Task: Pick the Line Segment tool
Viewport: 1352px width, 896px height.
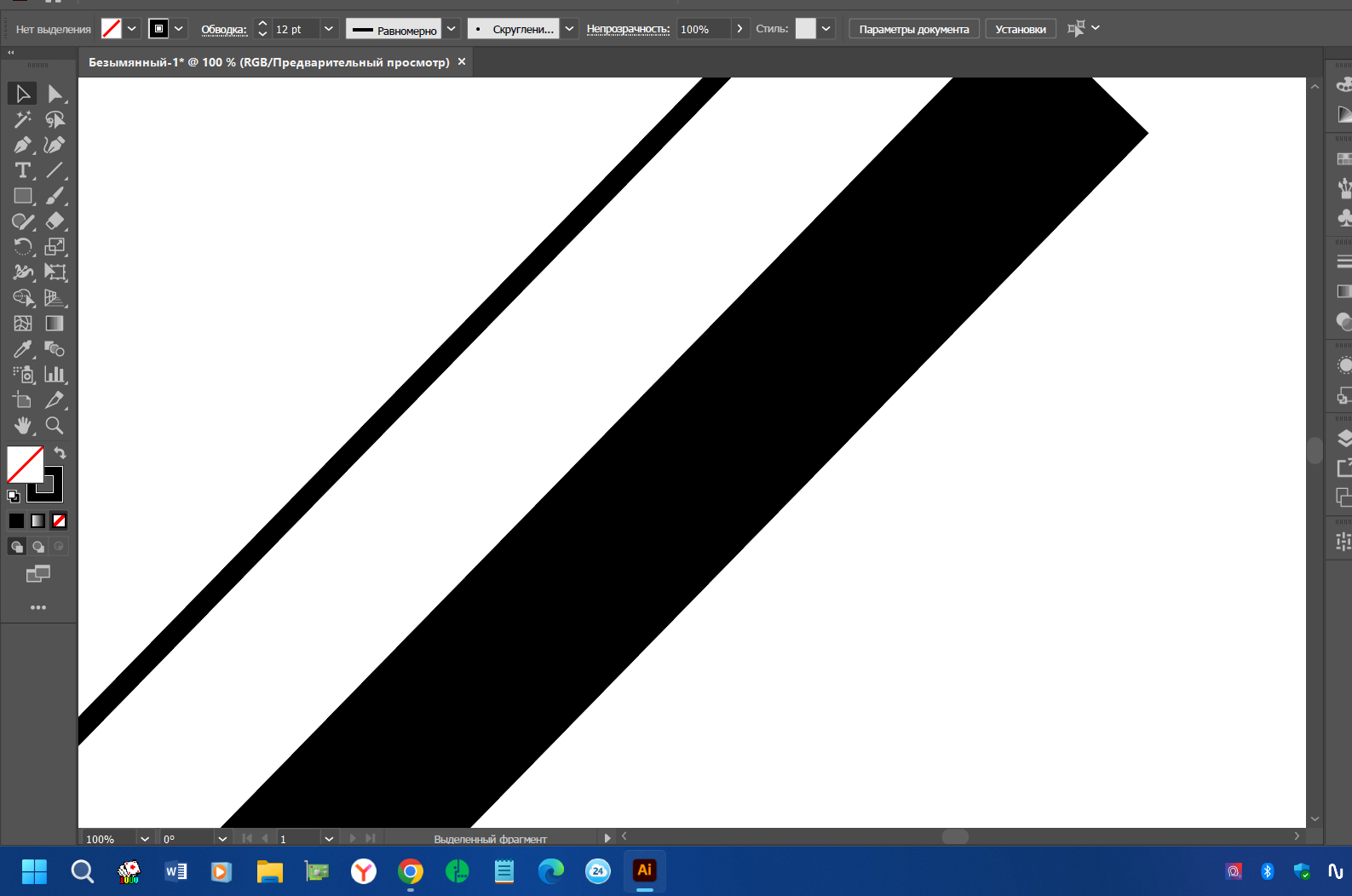Action: click(55, 170)
